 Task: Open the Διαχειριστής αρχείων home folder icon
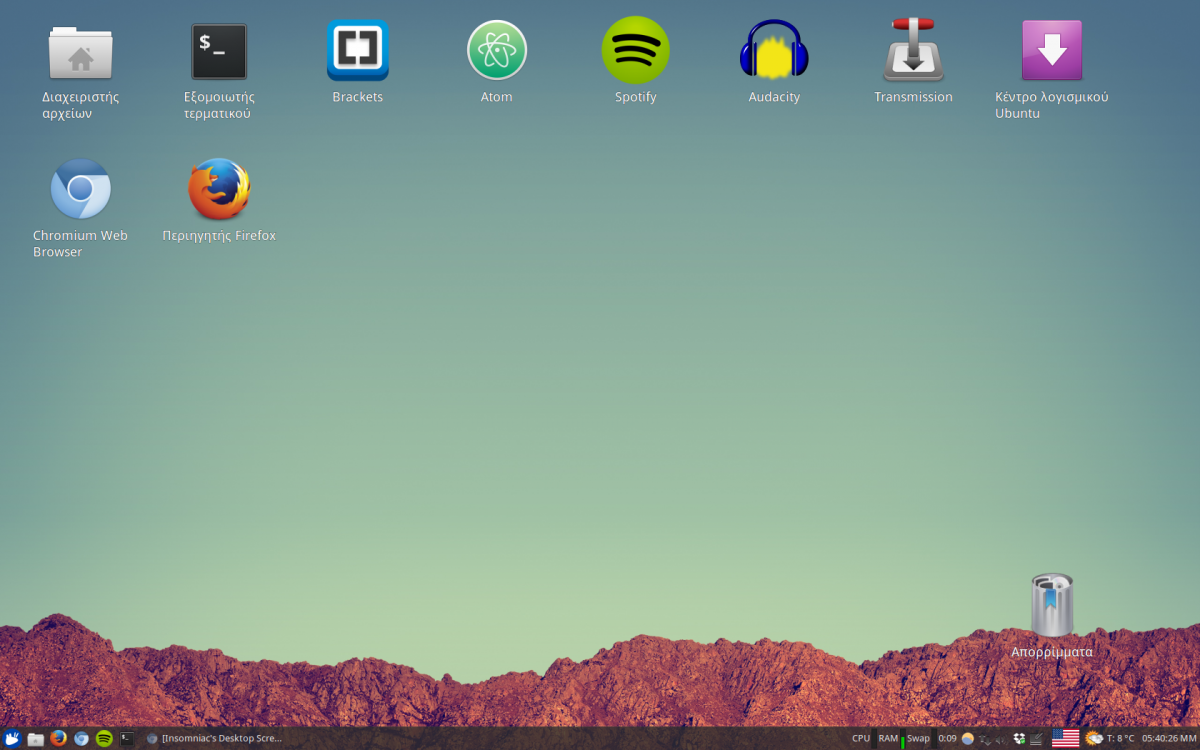click(x=80, y=53)
